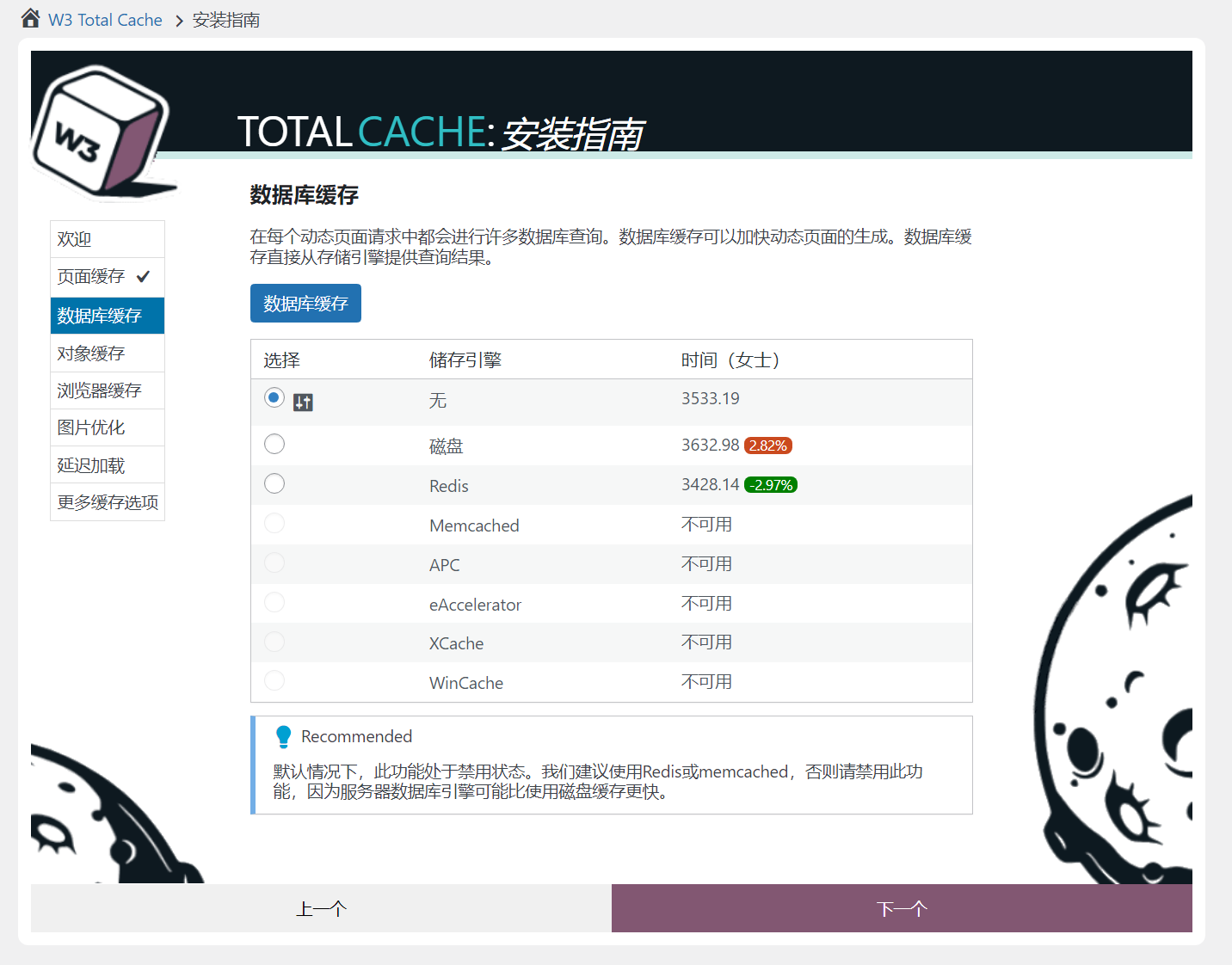Click the 上一个 previous button
Viewport: 1232px width, 965px height.
(321, 908)
